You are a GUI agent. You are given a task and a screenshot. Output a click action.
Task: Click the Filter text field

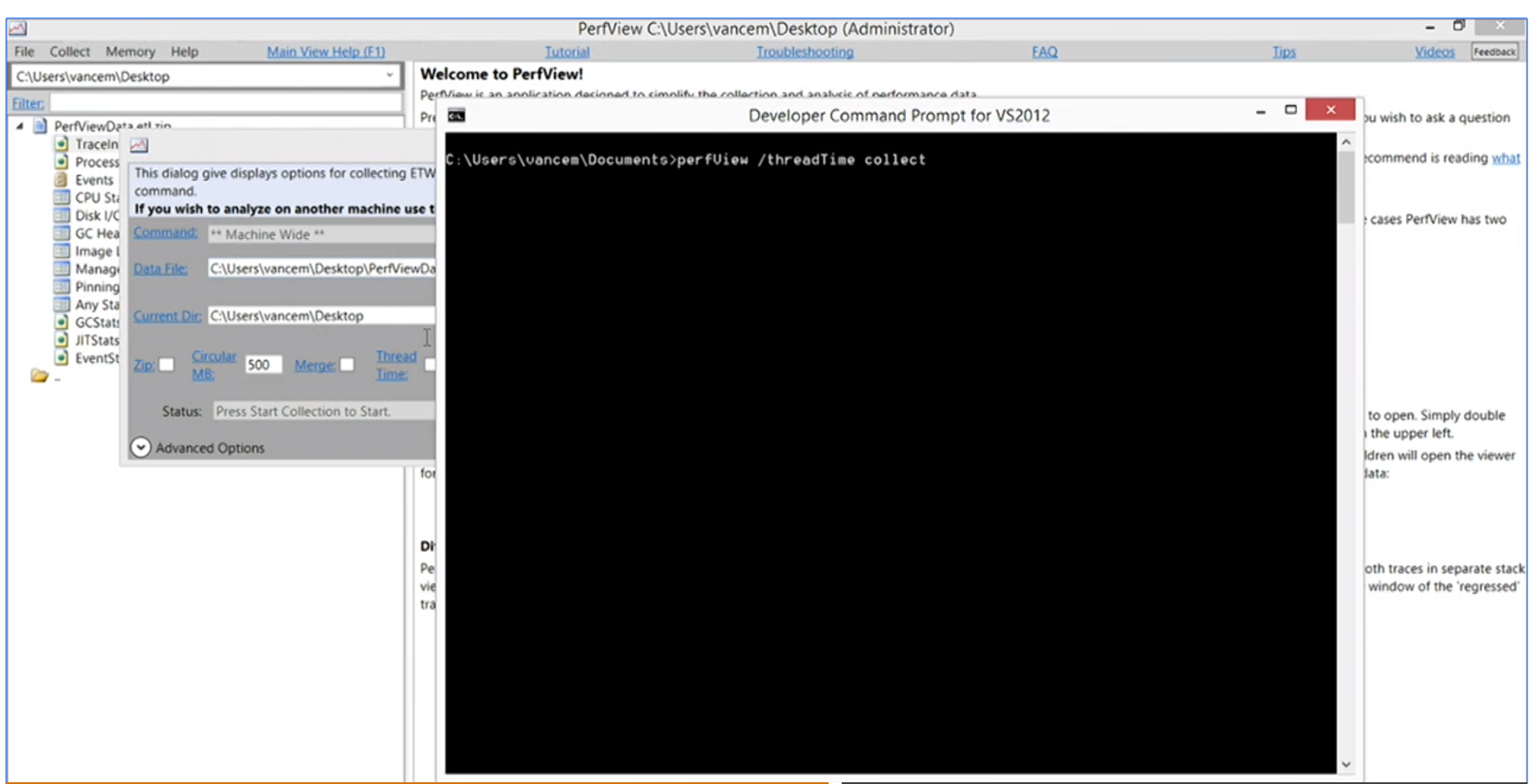click(226, 103)
